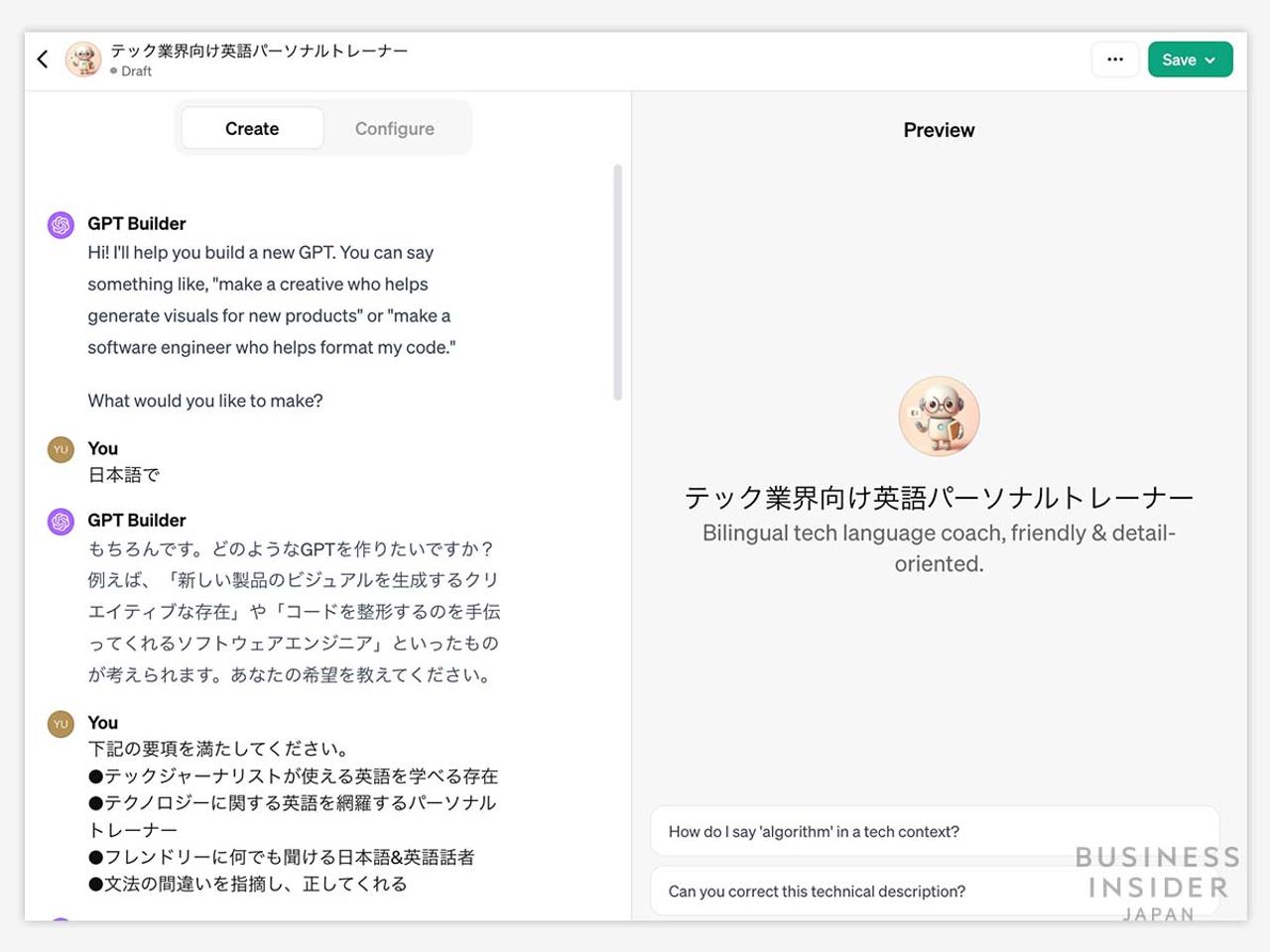
Task: Click the YU avatar beside "下記の要項" message
Action: point(61,724)
